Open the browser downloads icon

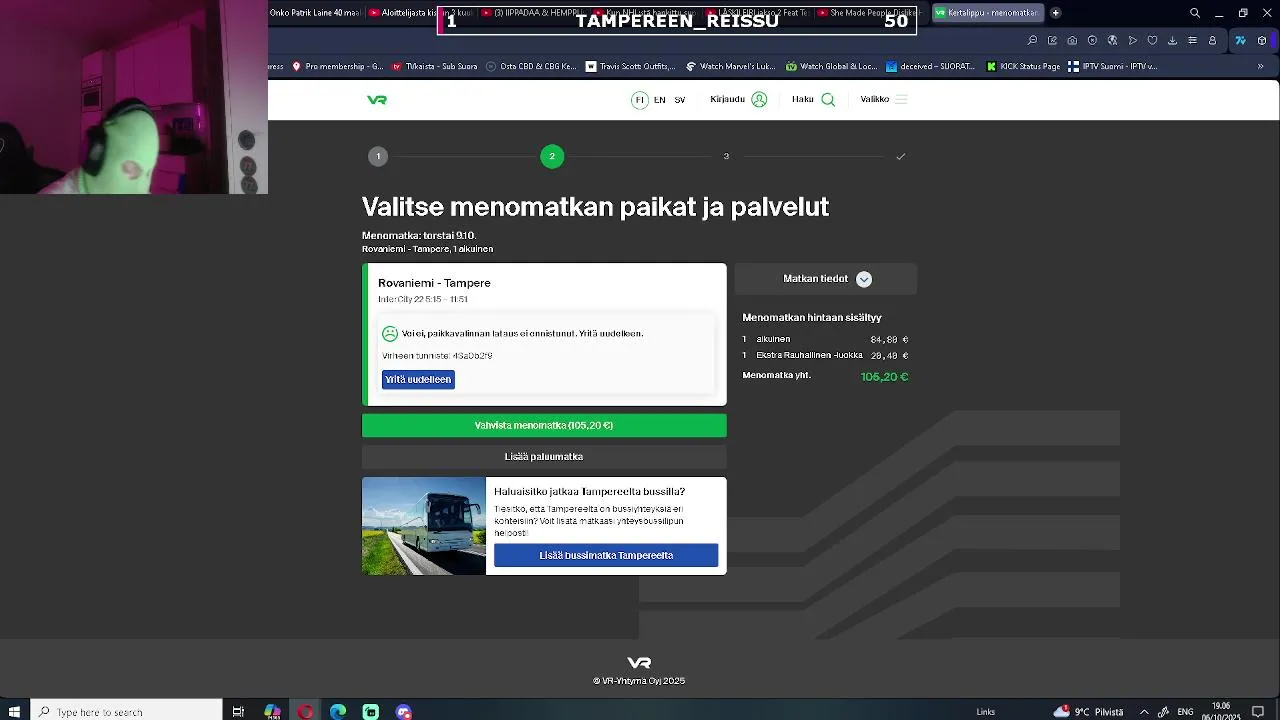click(1172, 41)
